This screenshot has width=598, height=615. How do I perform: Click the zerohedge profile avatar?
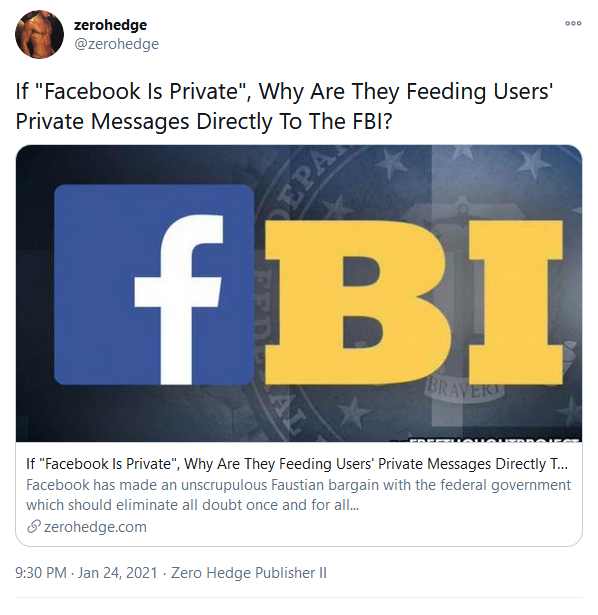pos(39,35)
